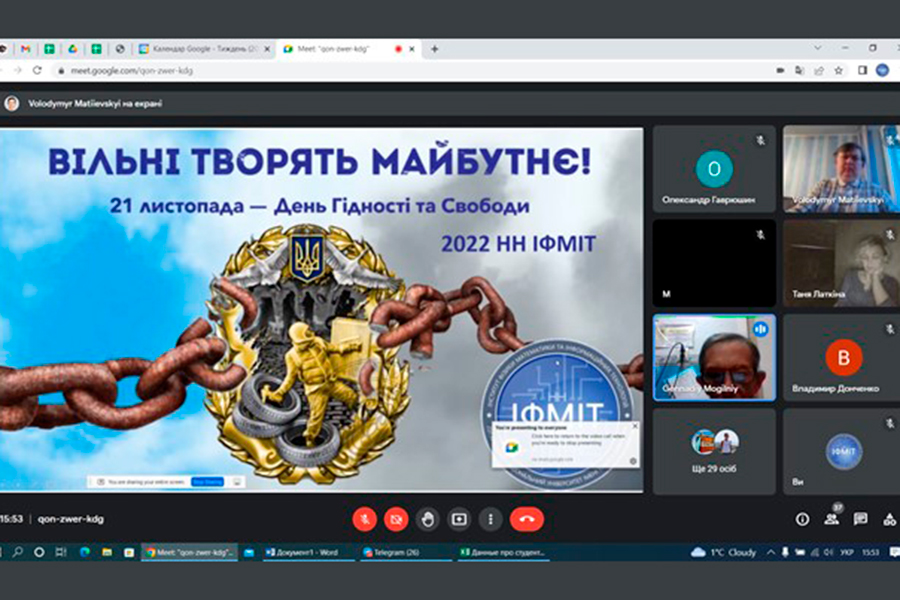Switch to the Excel taskbar window
The width and height of the screenshot is (900, 600).
pos(503,552)
